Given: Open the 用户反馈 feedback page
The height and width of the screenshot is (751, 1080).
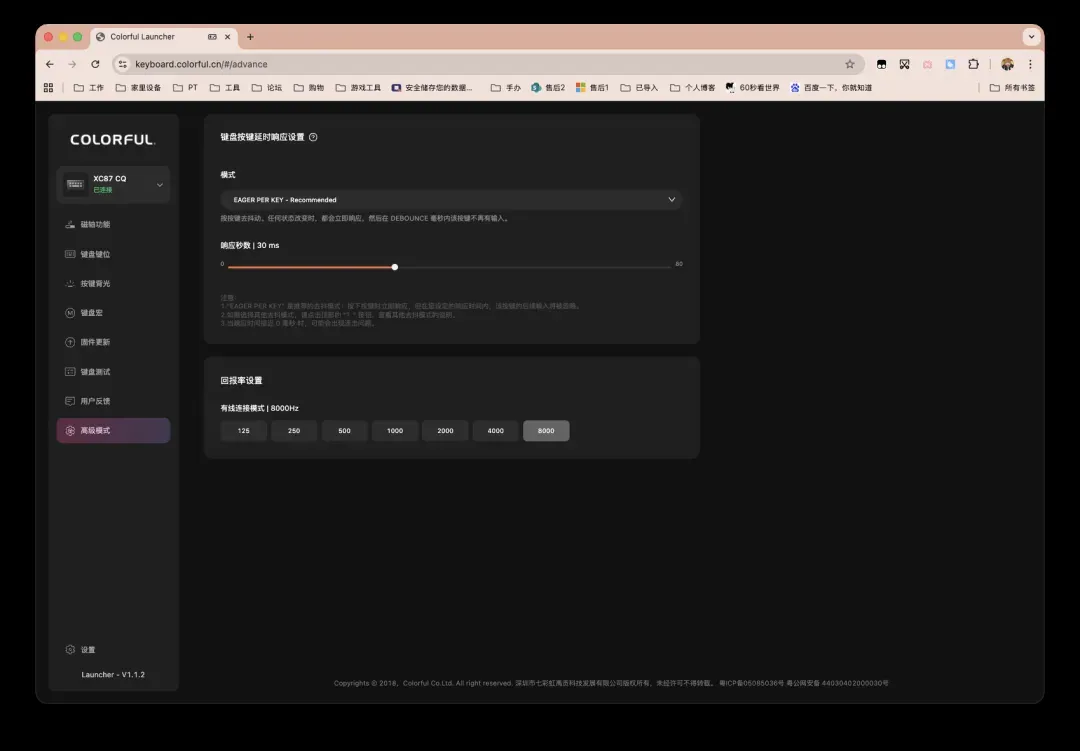Looking at the screenshot, I should (x=95, y=401).
